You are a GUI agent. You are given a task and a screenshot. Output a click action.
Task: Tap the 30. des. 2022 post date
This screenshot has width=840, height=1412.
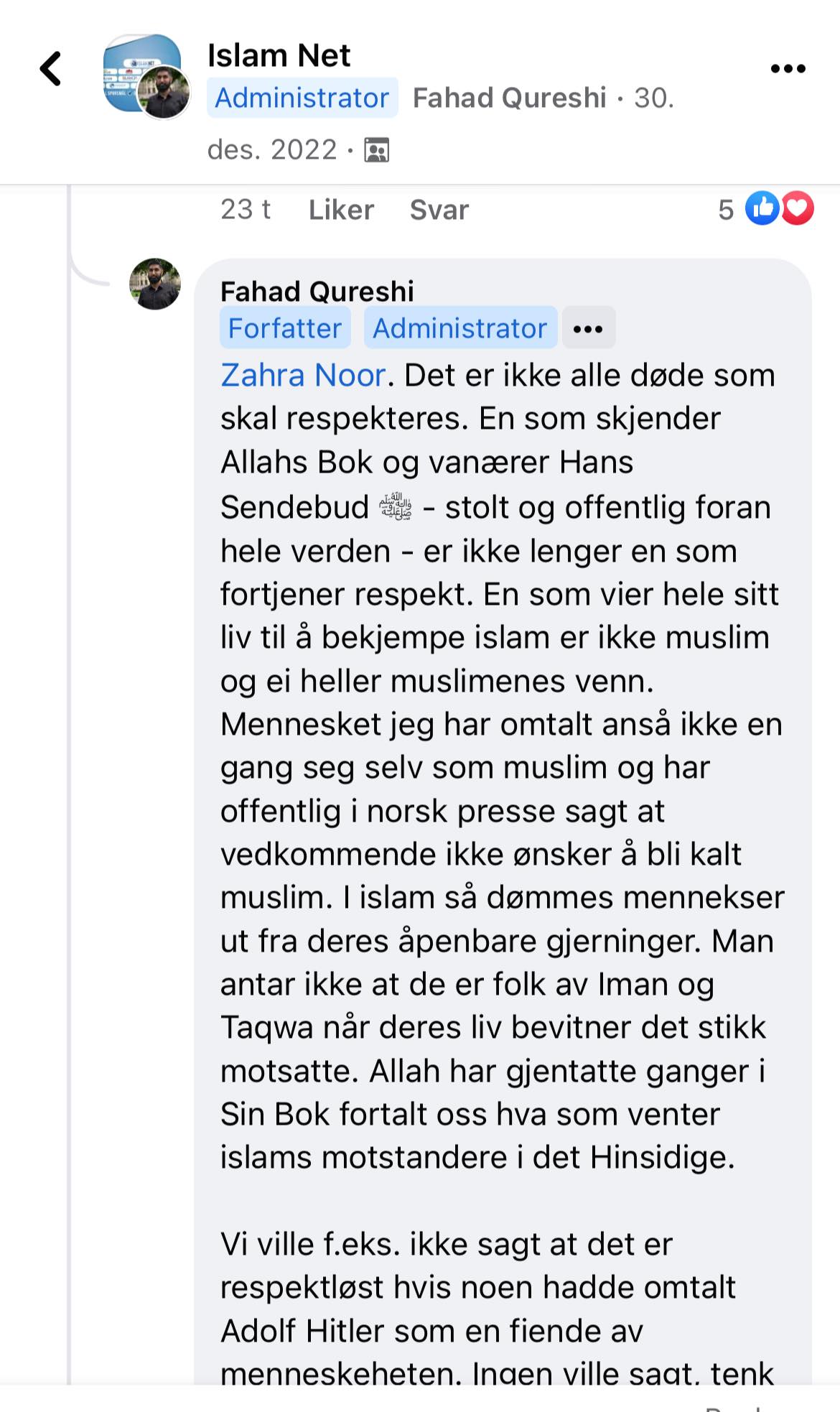(271, 149)
